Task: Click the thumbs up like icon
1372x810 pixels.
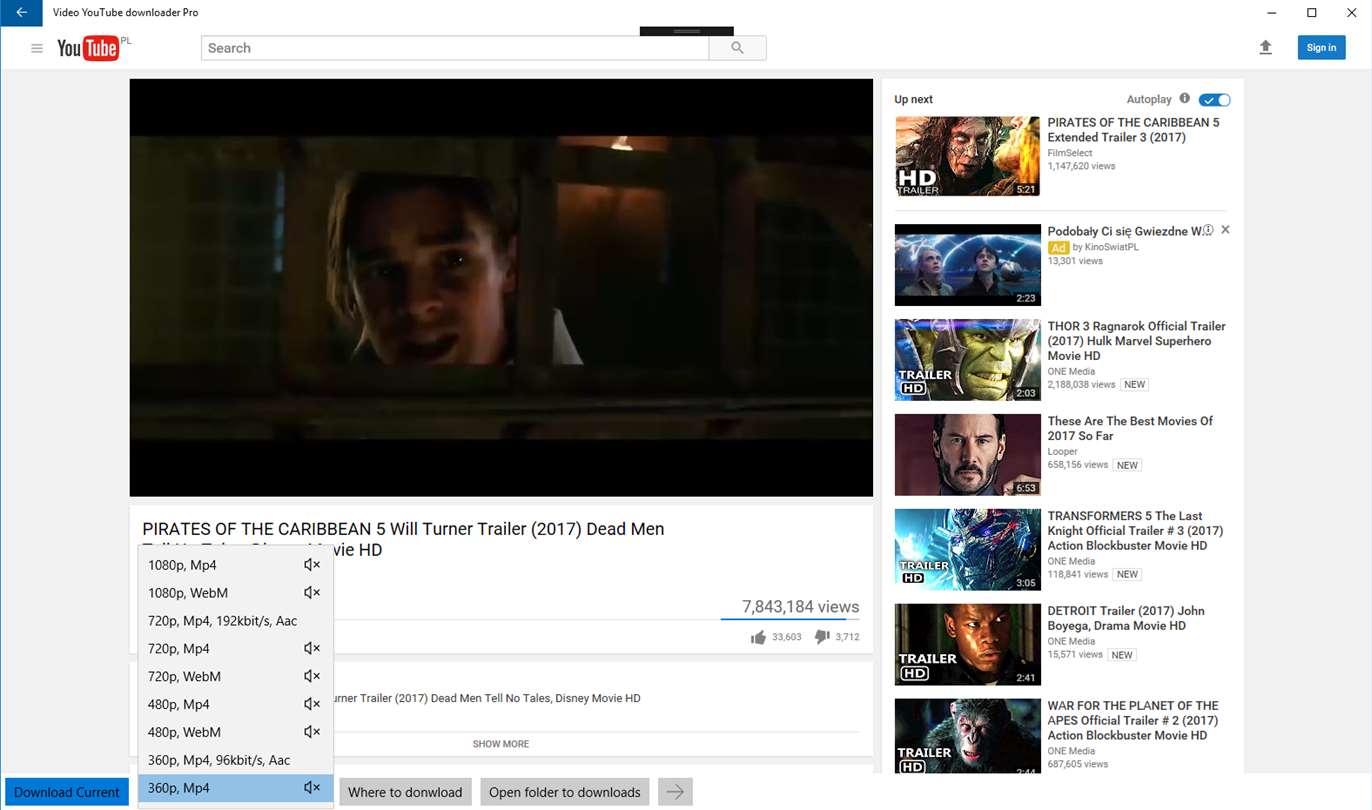Action: pyautogui.click(x=758, y=637)
